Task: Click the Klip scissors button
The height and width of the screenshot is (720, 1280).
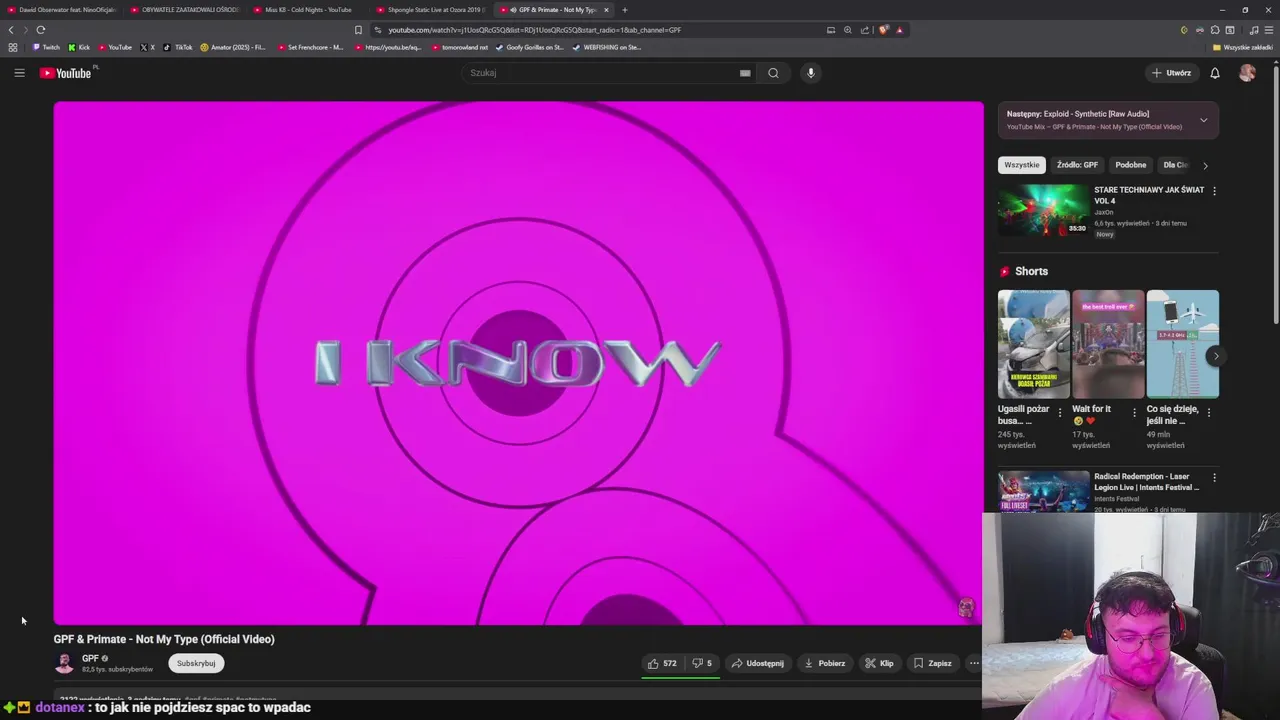Action: point(879,663)
